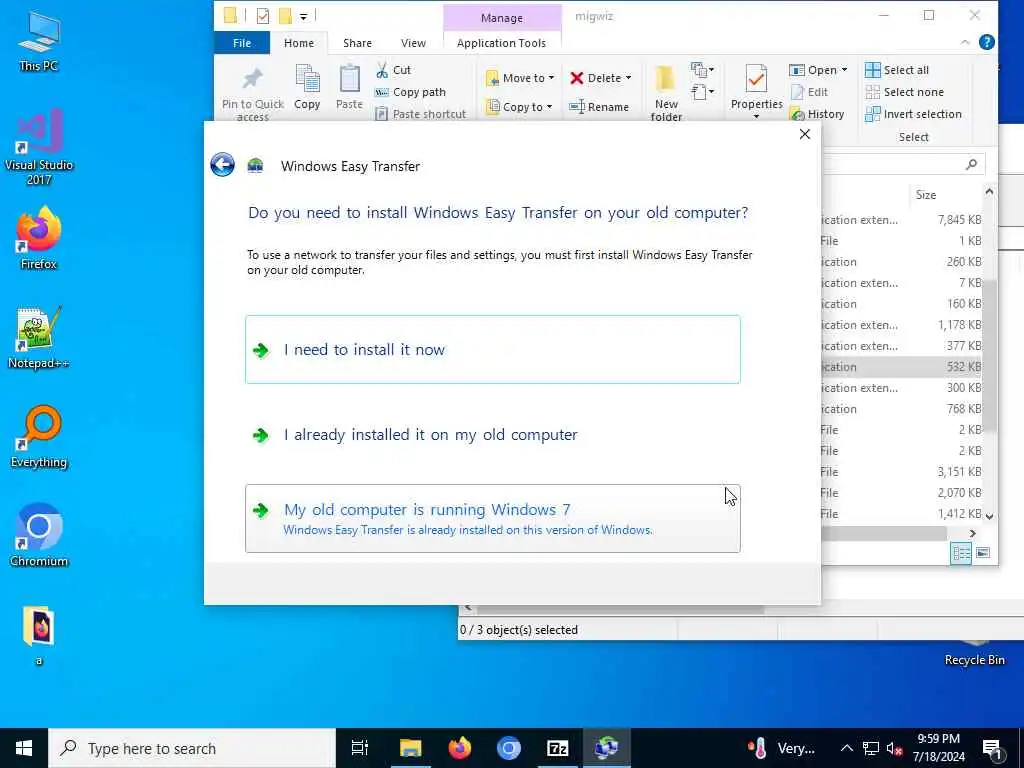The height and width of the screenshot is (768, 1024).
Task: Click the Explorer search box magnifier
Action: pos(971,164)
